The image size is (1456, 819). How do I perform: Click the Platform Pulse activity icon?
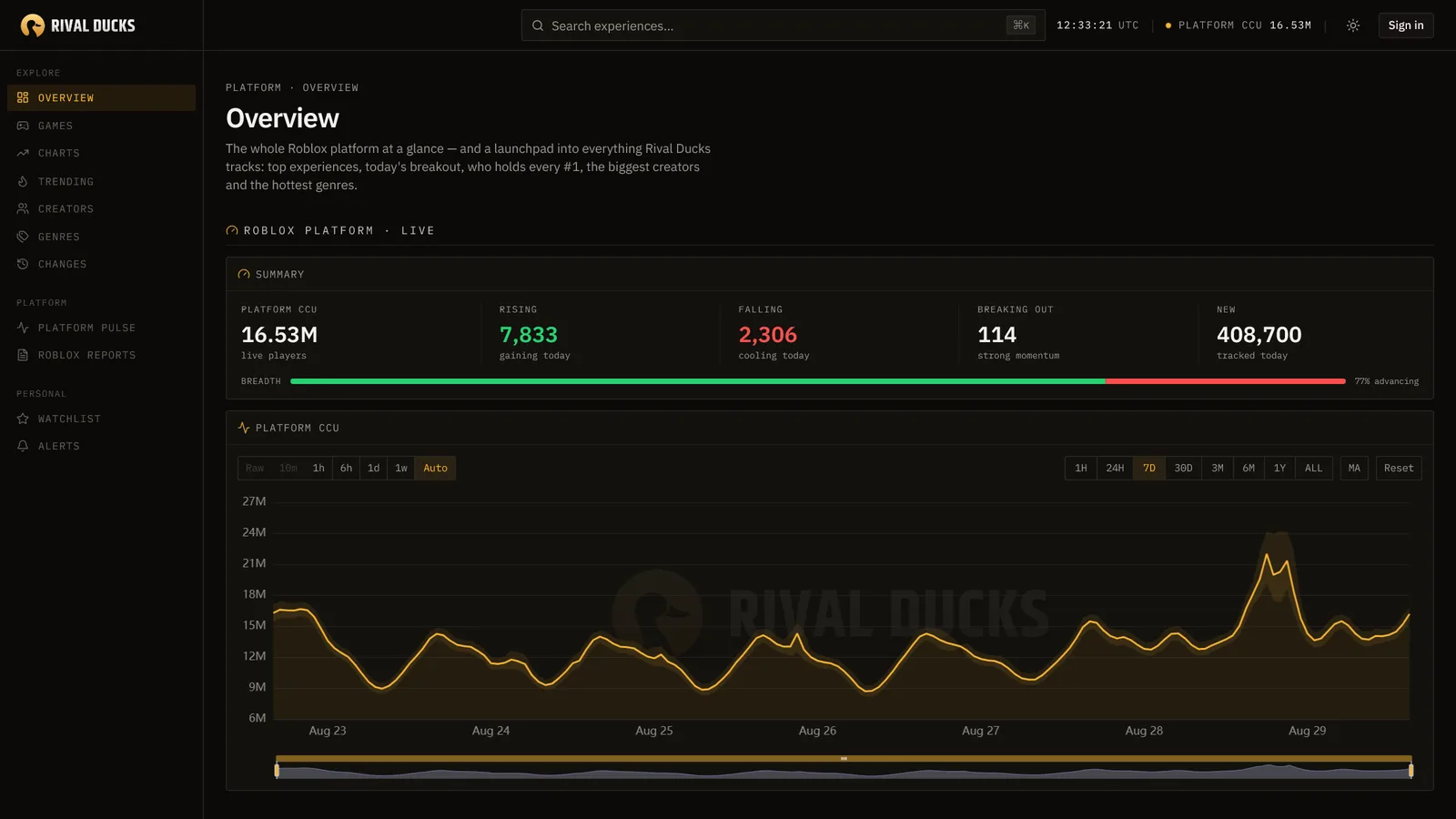click(x=23, y=328)
